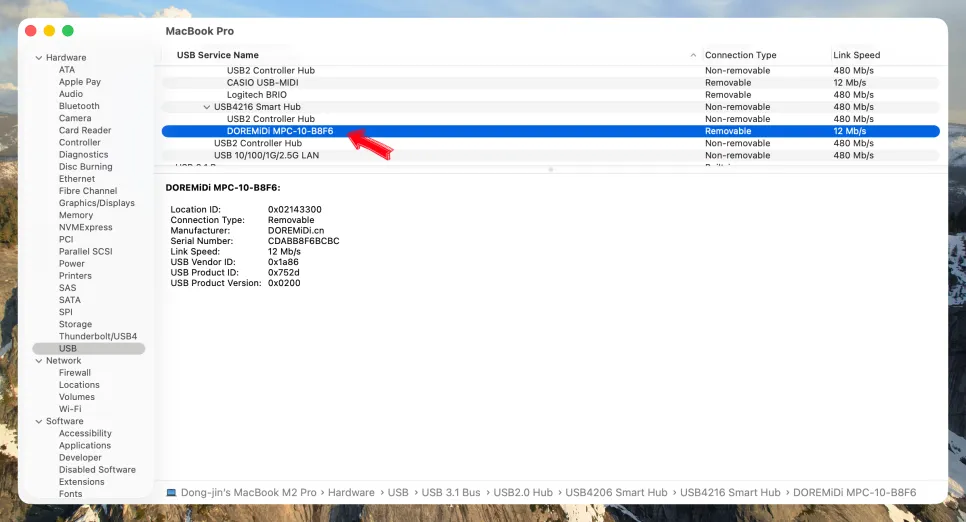Select the Logitech BRIO device row
Viewport: 966px width, 522px height.
pyautogui.click(x=551, y=95)
